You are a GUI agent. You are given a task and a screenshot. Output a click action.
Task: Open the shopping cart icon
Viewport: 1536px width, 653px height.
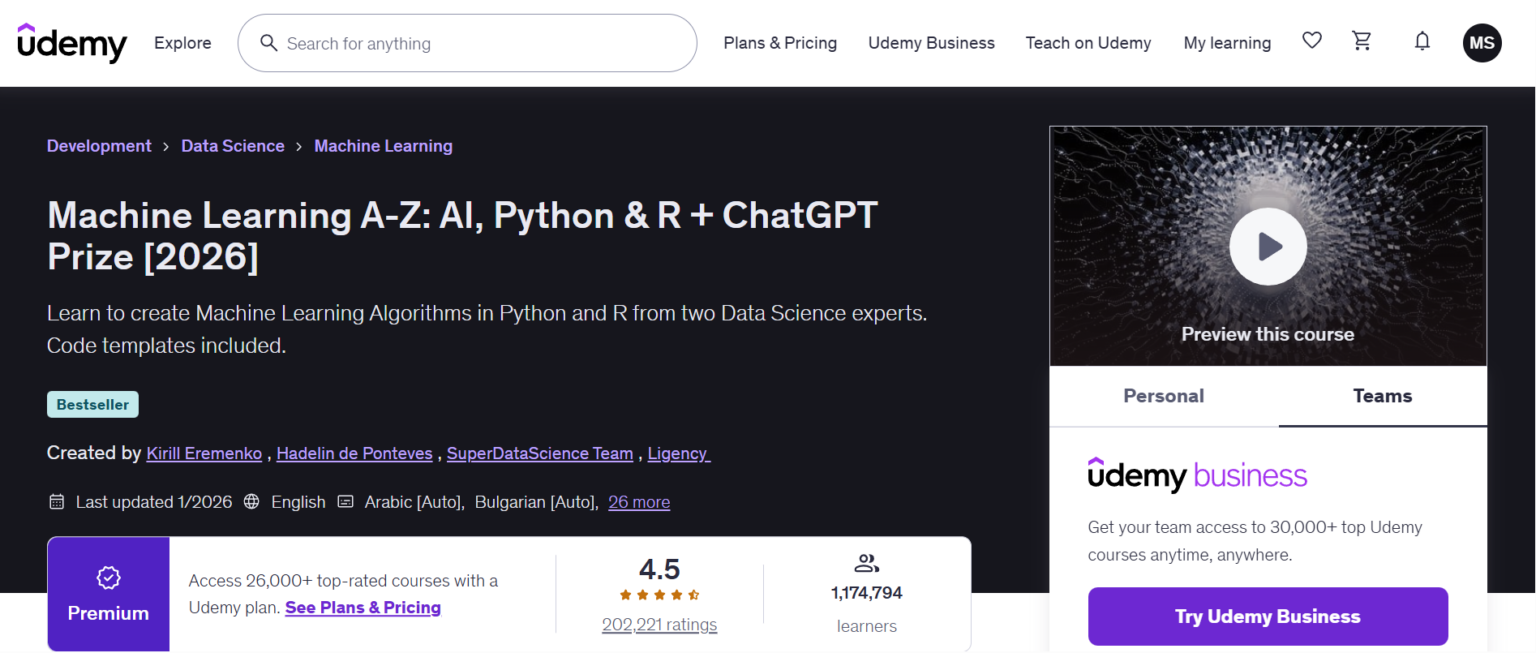click(1362, 41)
